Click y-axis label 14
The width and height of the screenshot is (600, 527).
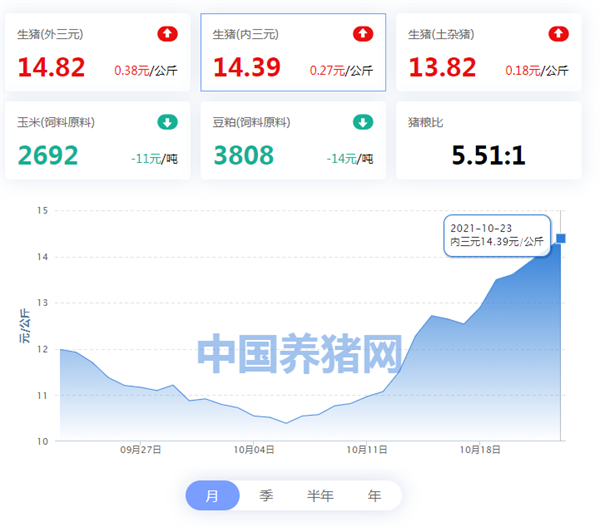click(x=42, y=257)
